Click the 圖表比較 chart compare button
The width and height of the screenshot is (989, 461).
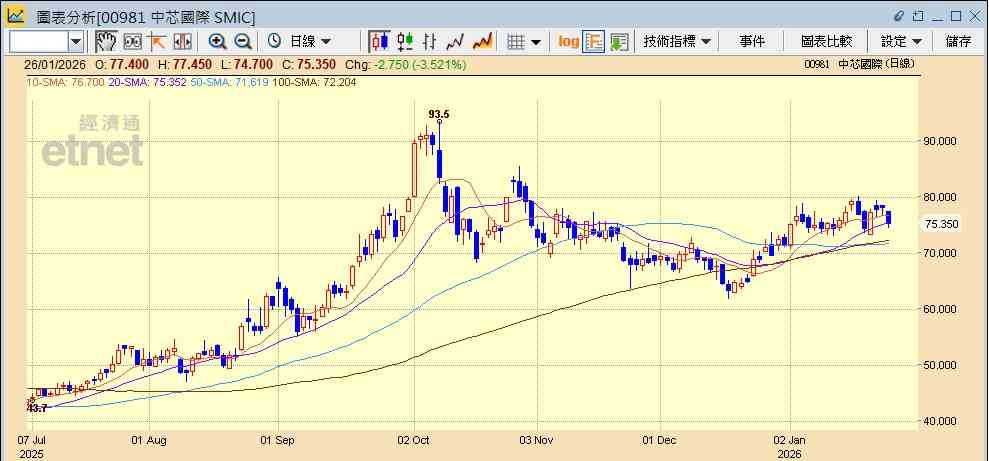827,42
